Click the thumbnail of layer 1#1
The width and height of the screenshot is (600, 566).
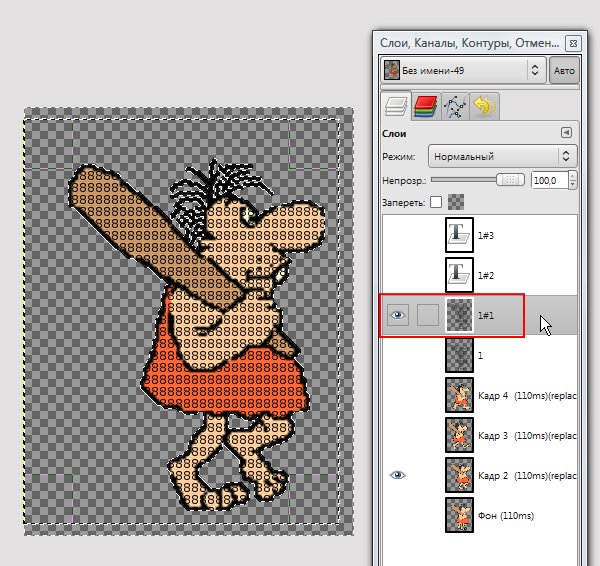click(x=459, y=315)
